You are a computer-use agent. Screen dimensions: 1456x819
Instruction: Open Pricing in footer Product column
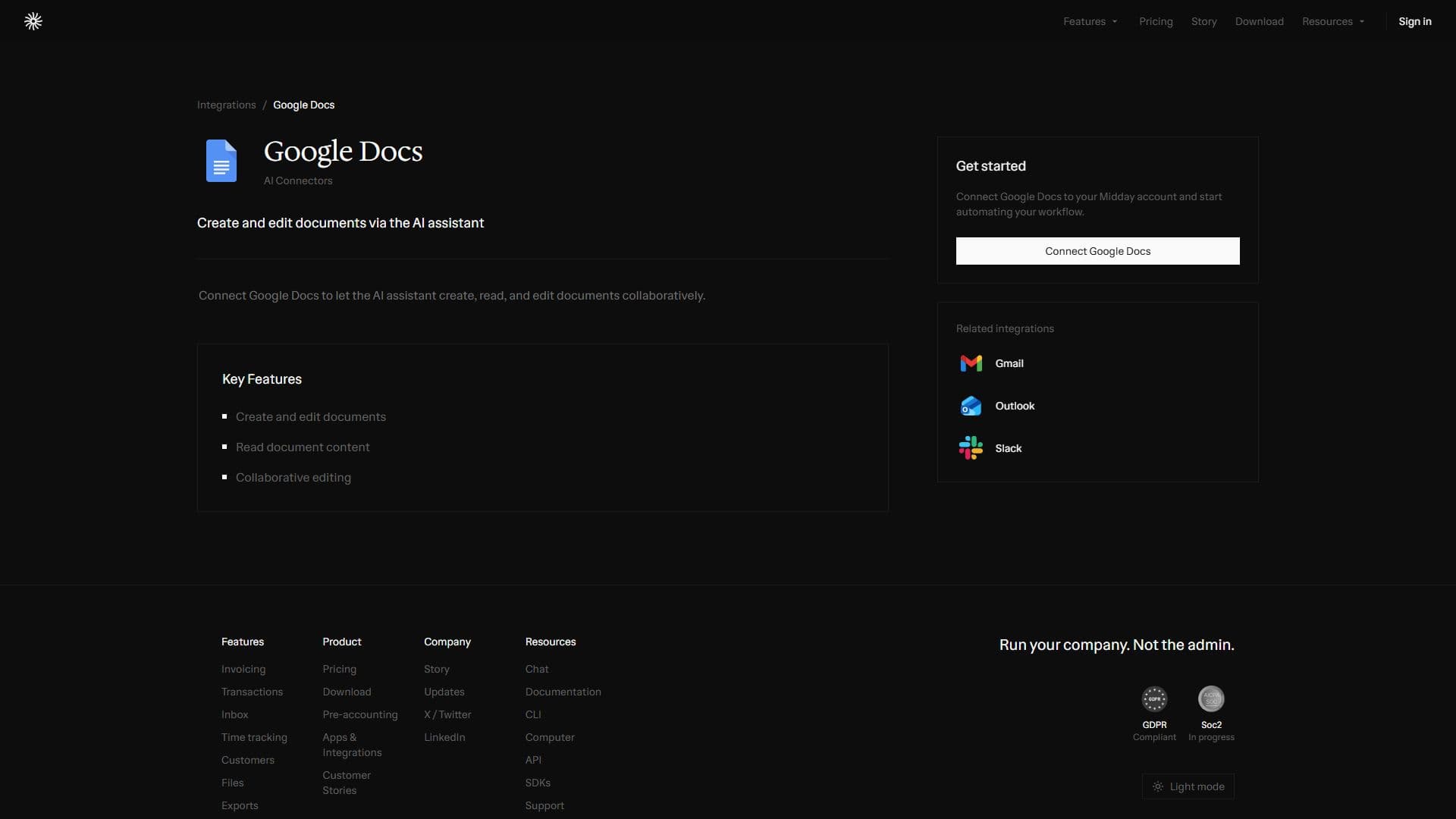(339, 669)
